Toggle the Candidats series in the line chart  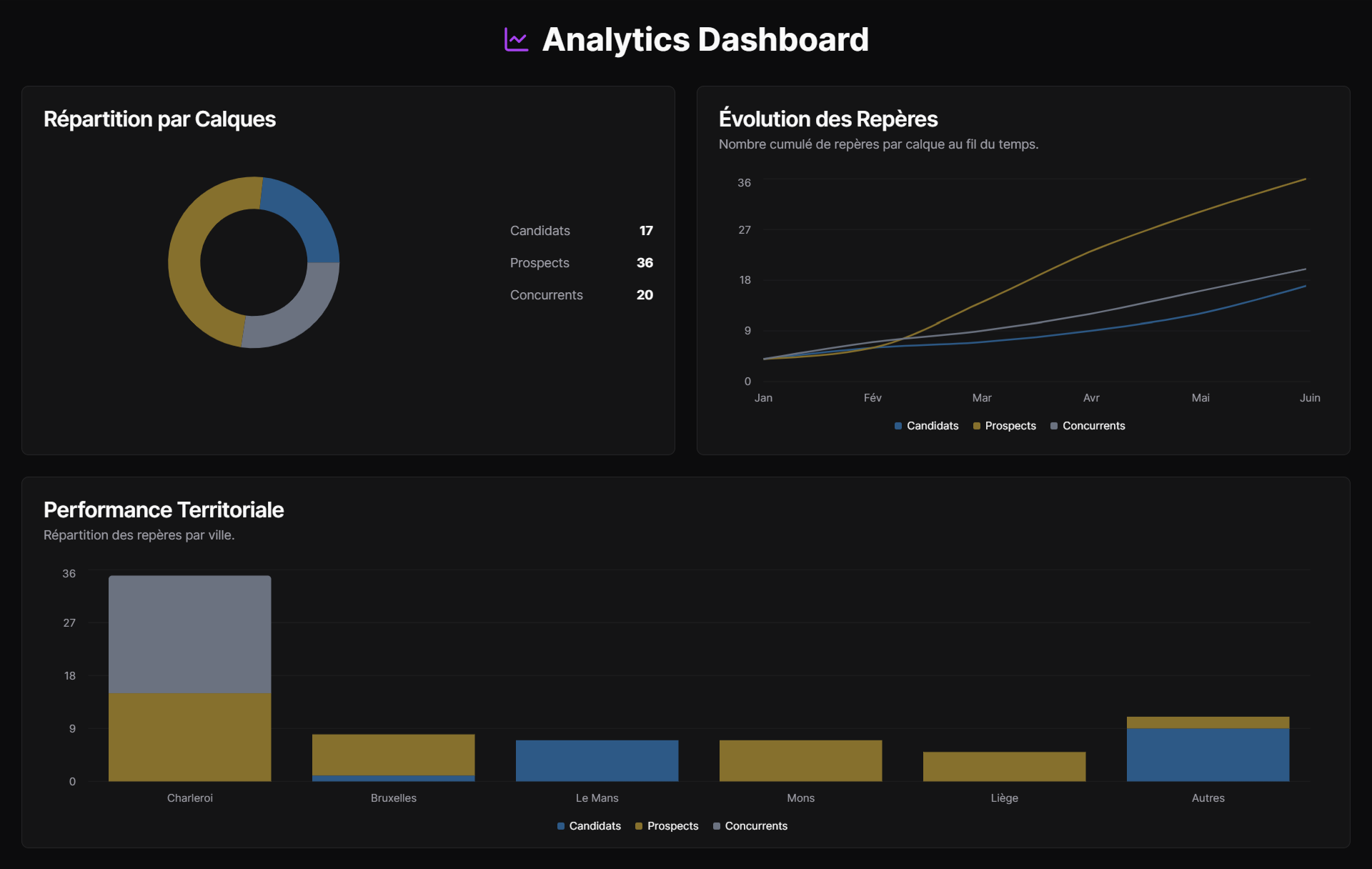926,426
